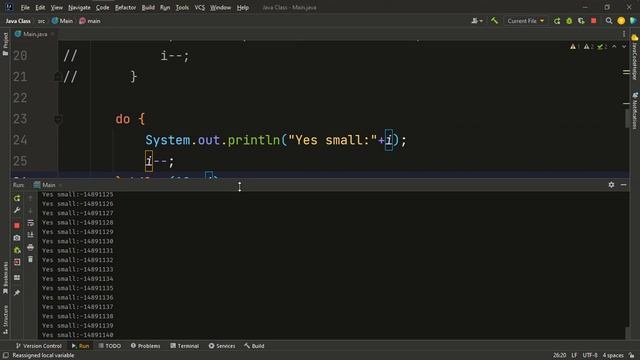
Task: Click the exit icon in Run panel
Action: click(17, 262)
